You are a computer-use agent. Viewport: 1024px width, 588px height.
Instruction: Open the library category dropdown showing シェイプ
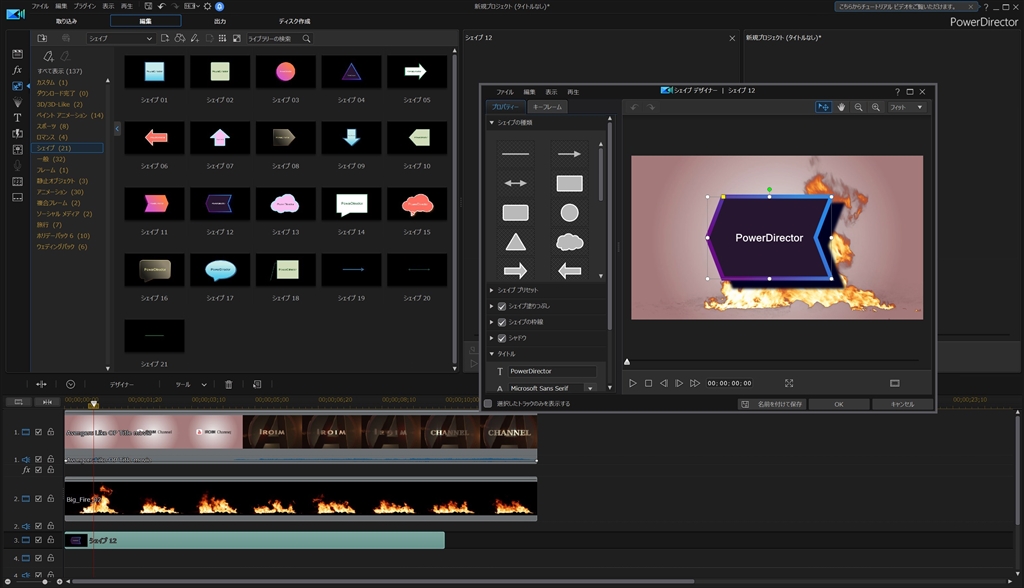[120, 39]
